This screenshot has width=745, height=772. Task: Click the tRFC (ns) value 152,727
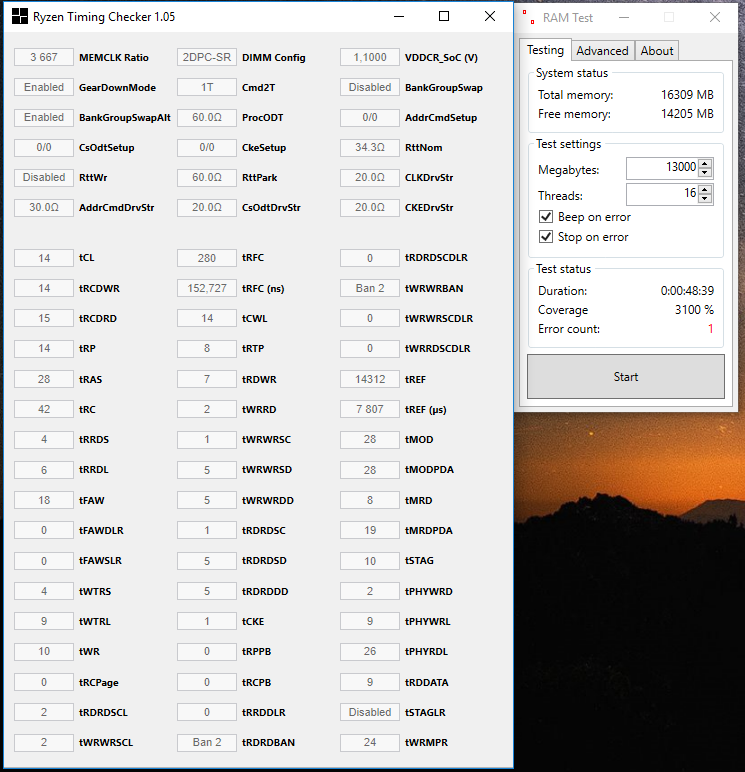pos(207,288)
